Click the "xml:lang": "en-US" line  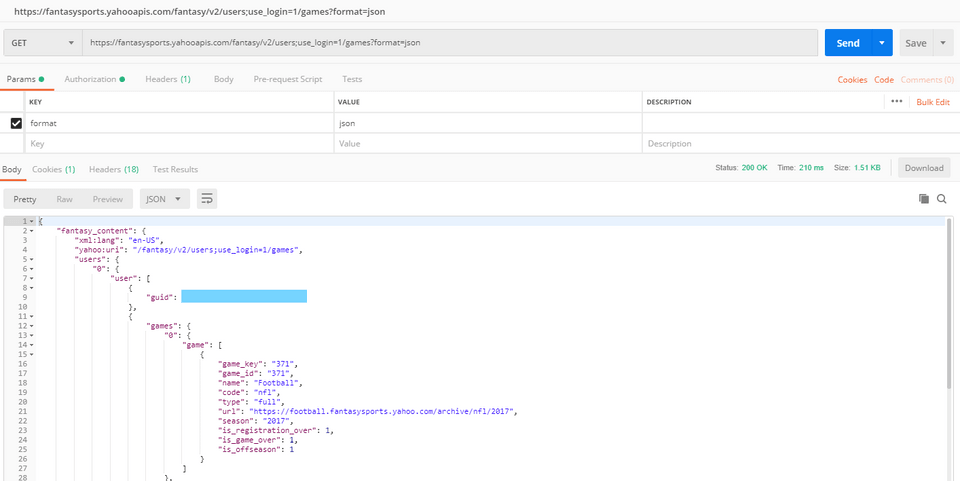[x=119, y=240]
